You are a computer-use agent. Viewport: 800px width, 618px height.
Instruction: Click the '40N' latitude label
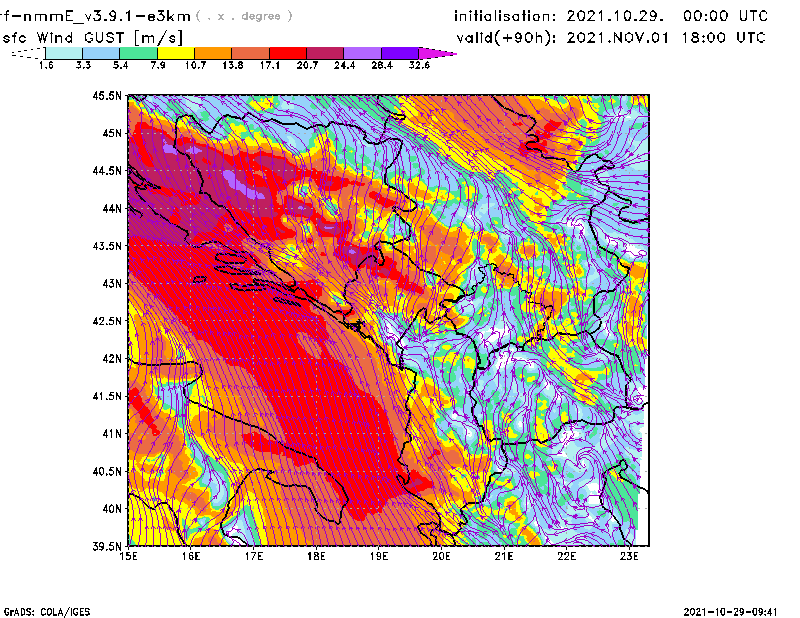112,509
